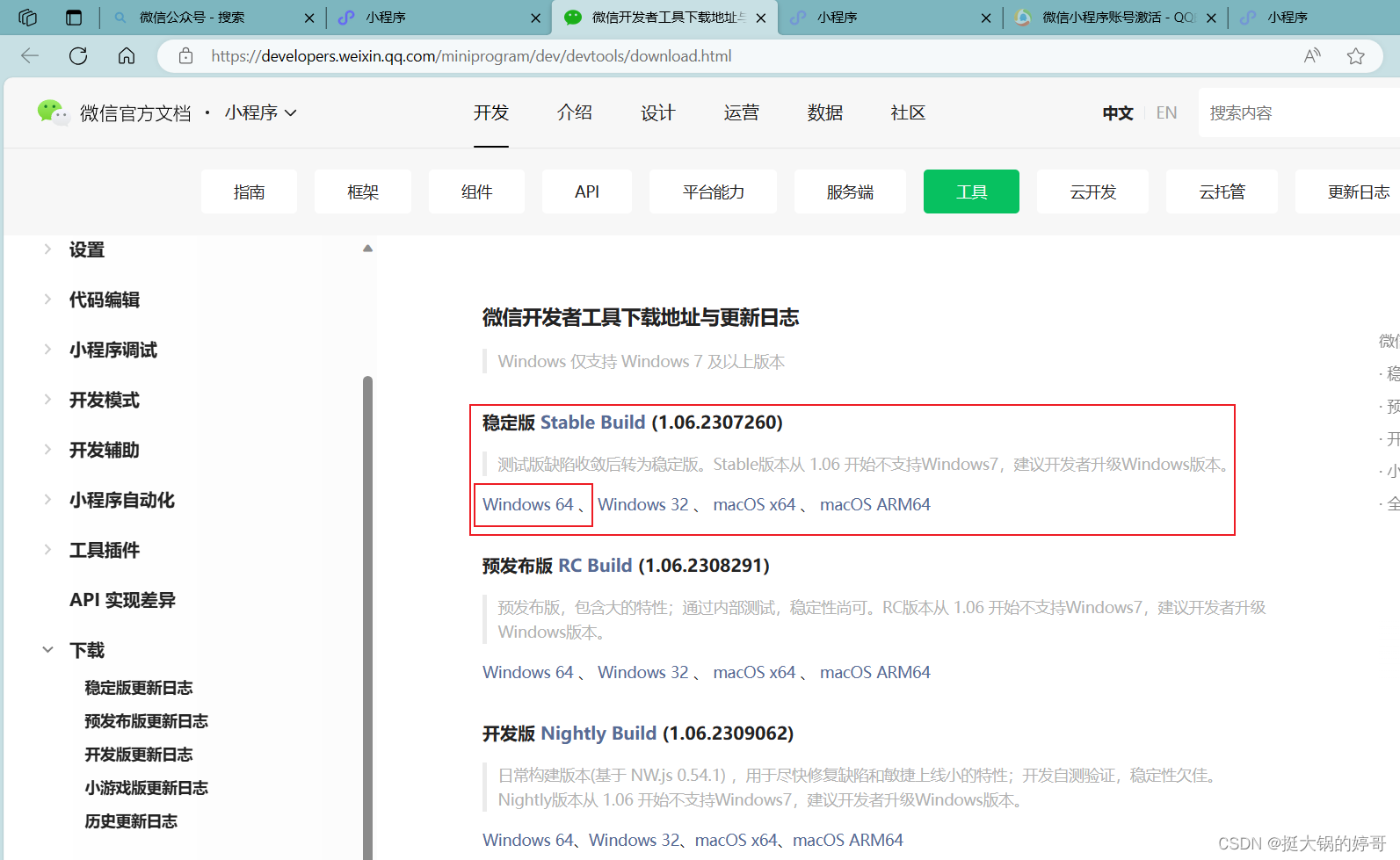Switch language to 中文

tap(1118, 112)
